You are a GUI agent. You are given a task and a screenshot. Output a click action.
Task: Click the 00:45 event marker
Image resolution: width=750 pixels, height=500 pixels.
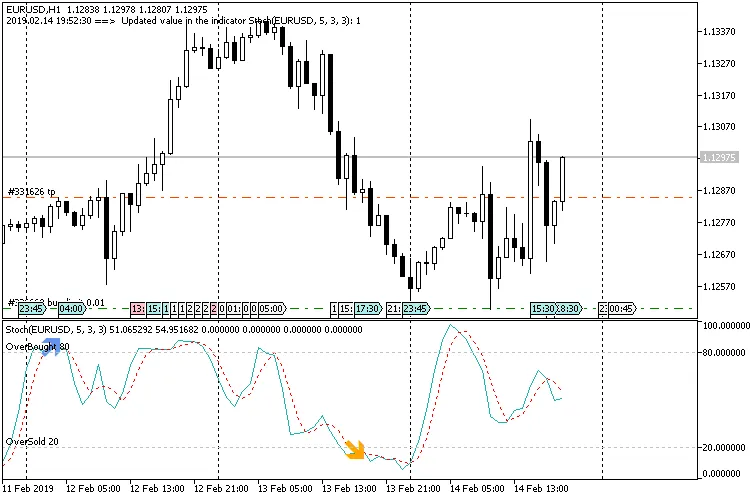pyautogui.click(x=620, y=309)
